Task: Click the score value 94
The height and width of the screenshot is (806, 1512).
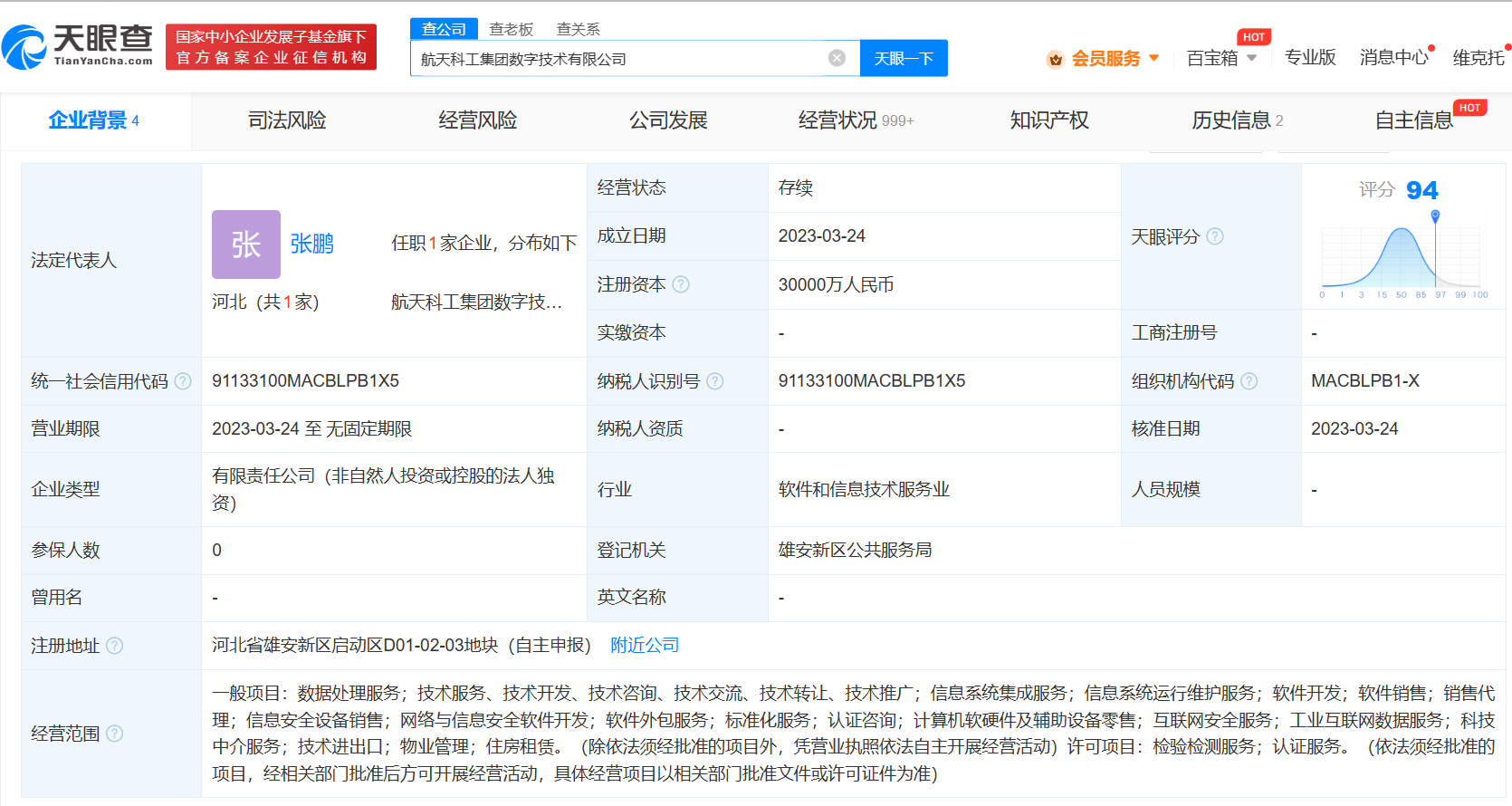Action: [1421, 190]
